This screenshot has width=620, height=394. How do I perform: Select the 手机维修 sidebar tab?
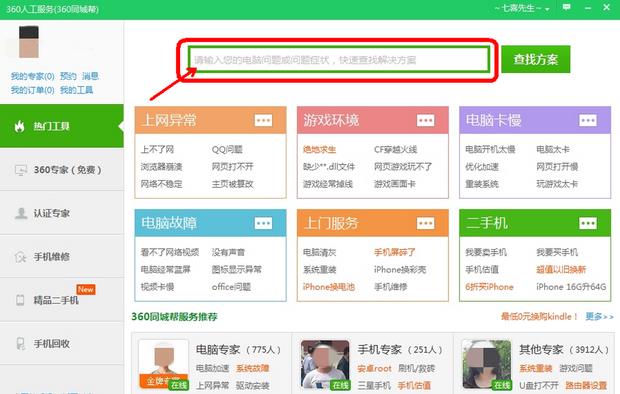[x=62, y=257]
